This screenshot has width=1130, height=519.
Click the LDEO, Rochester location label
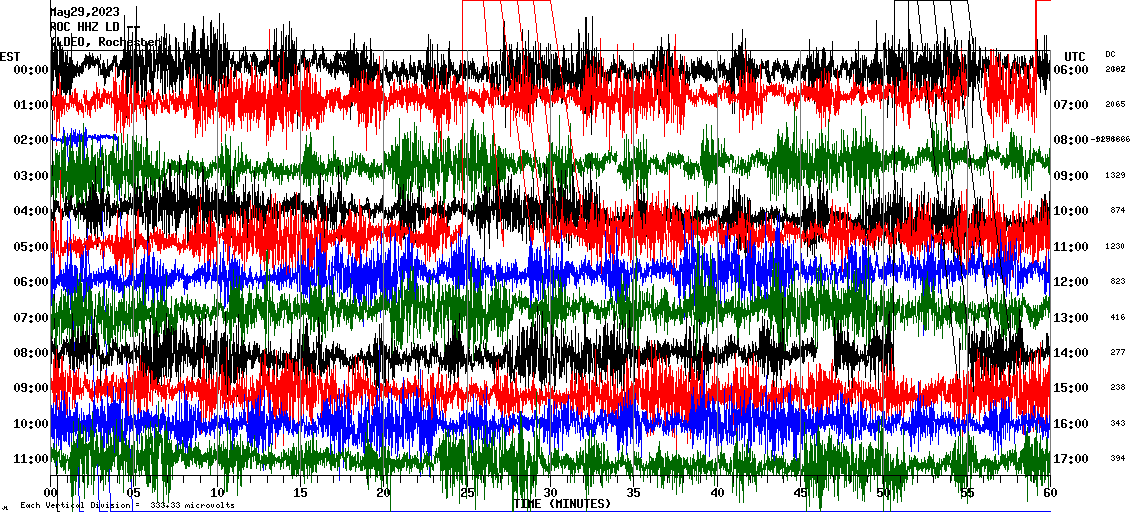click(100, 42)
